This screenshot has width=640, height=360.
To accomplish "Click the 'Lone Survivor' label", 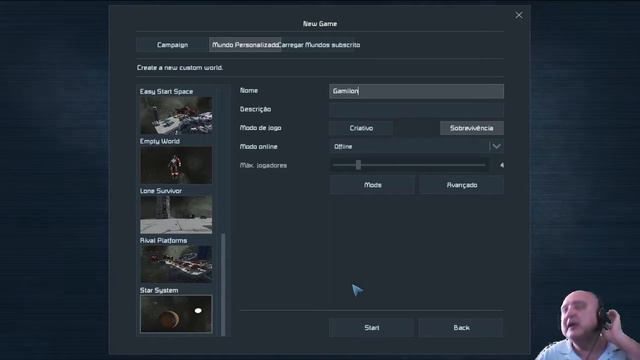I will pos(161,191).
